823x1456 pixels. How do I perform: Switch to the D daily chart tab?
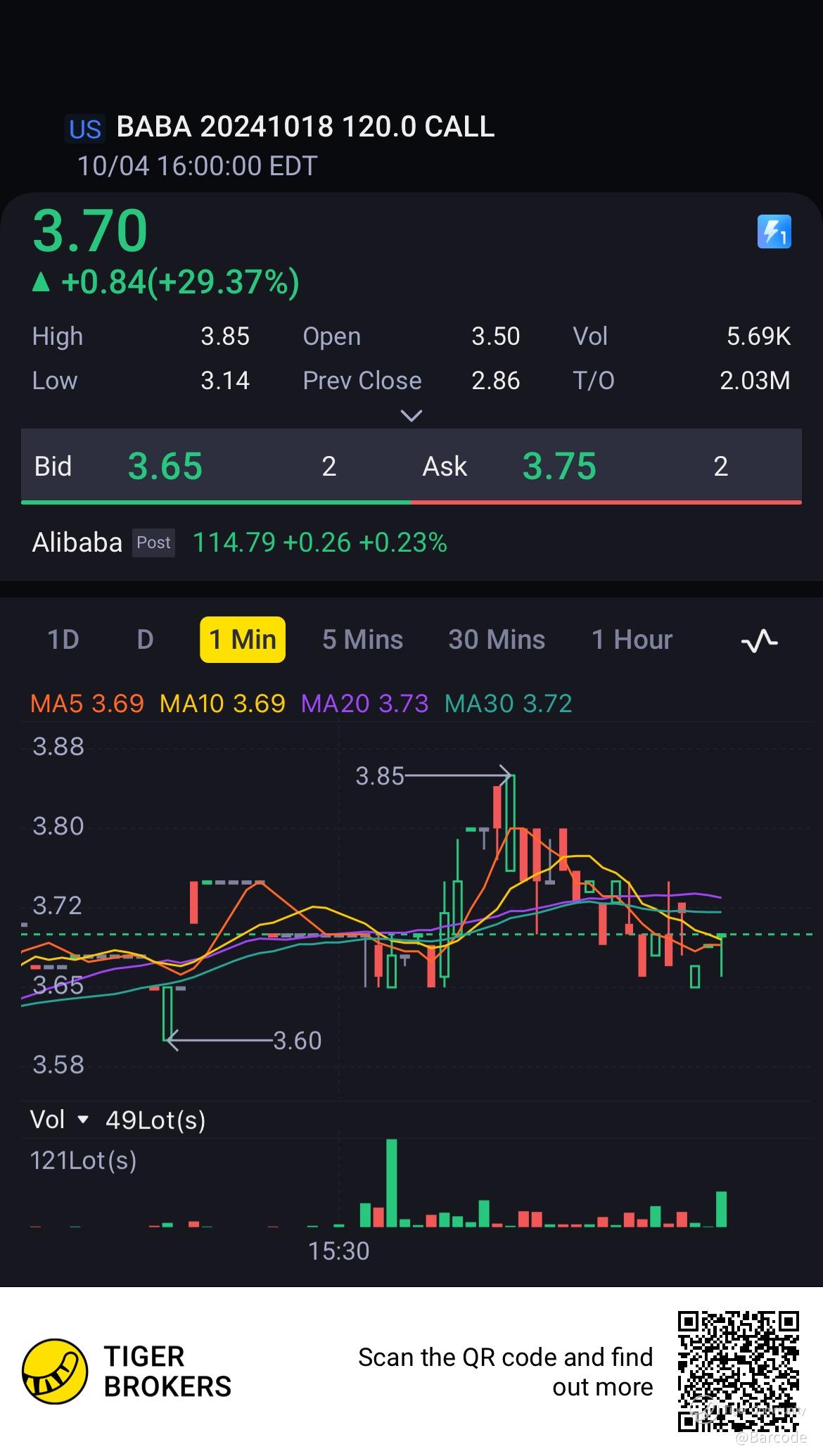tap(145, 640)
